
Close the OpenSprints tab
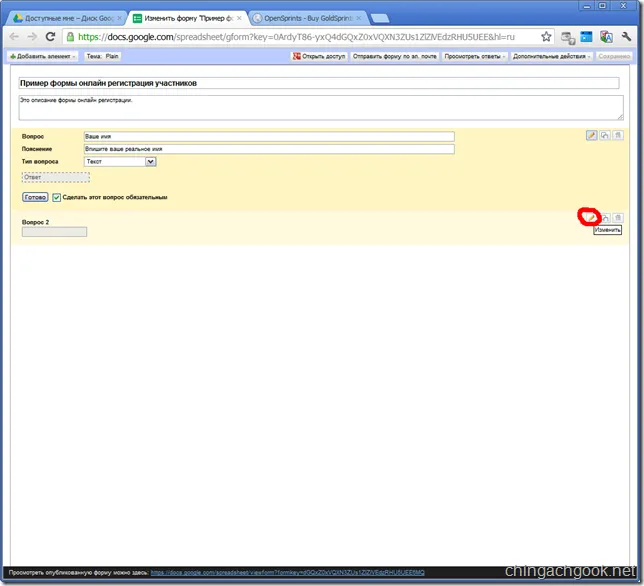(x=359, y=18)
